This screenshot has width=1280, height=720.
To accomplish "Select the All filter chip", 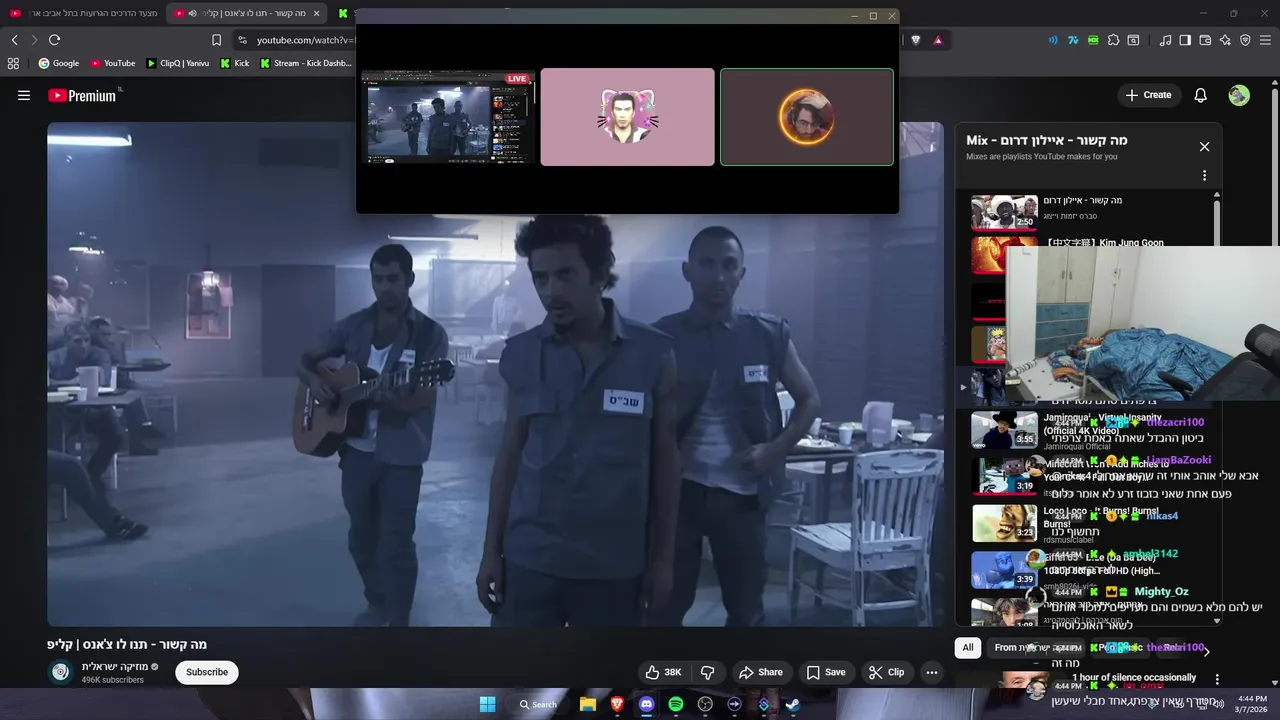I will point(968,647).
